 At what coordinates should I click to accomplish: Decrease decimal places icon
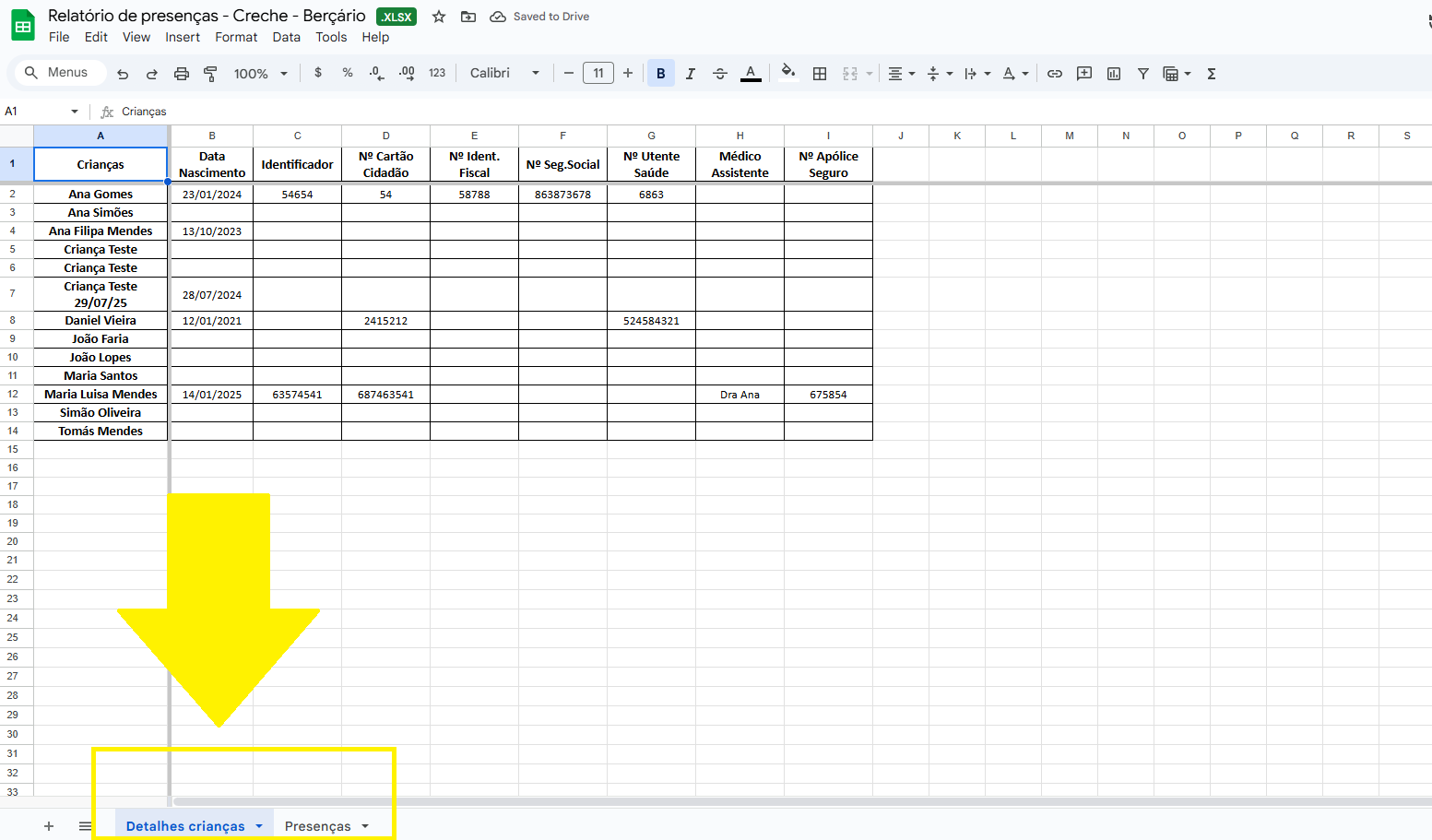[x=376, y=73]
